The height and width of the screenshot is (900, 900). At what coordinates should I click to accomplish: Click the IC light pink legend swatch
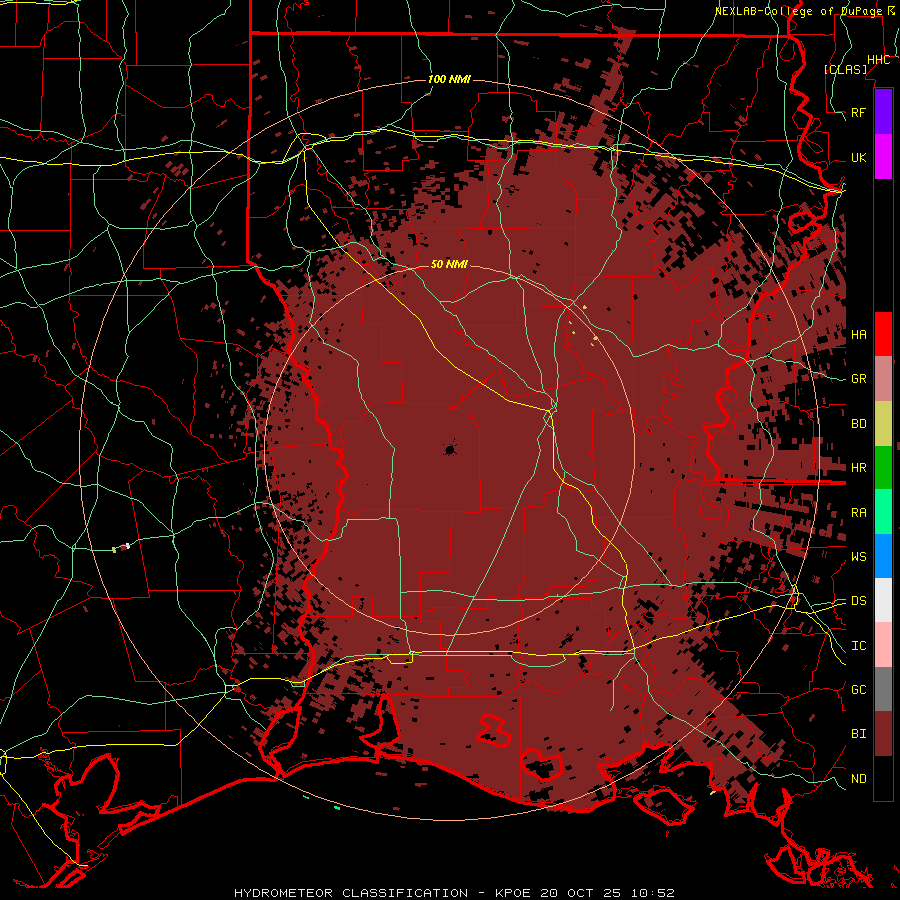883,645
